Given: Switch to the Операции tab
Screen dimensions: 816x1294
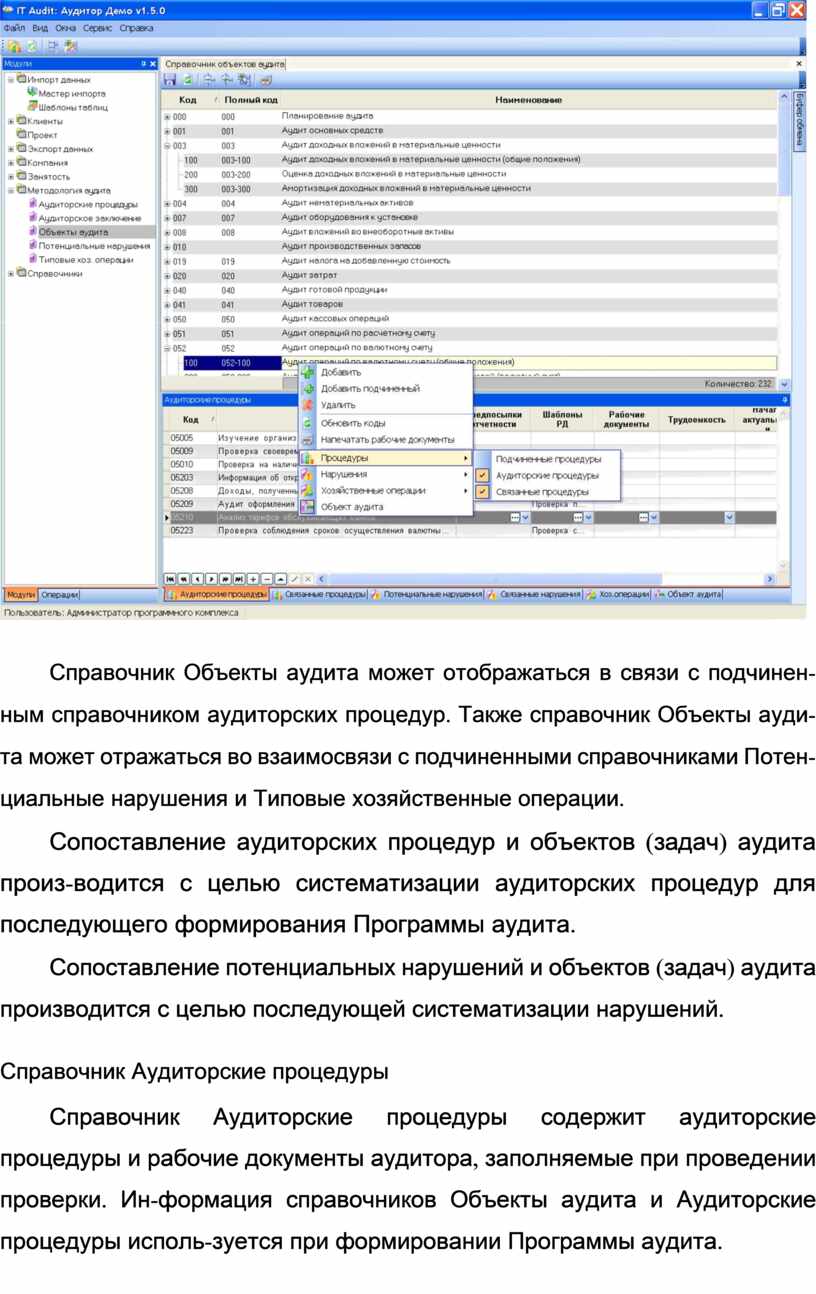Looking at the screenshot, I should click(x=60, y=594).
